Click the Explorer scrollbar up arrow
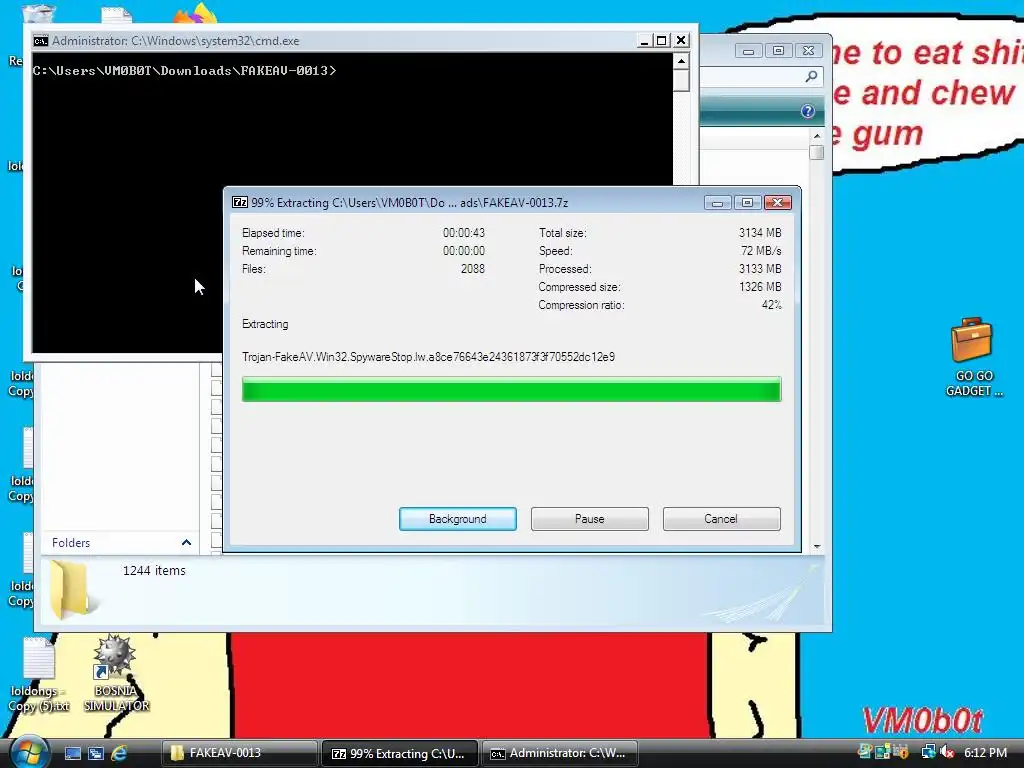The width and height of the screenshot is (1024, 768). click(816, 135)
